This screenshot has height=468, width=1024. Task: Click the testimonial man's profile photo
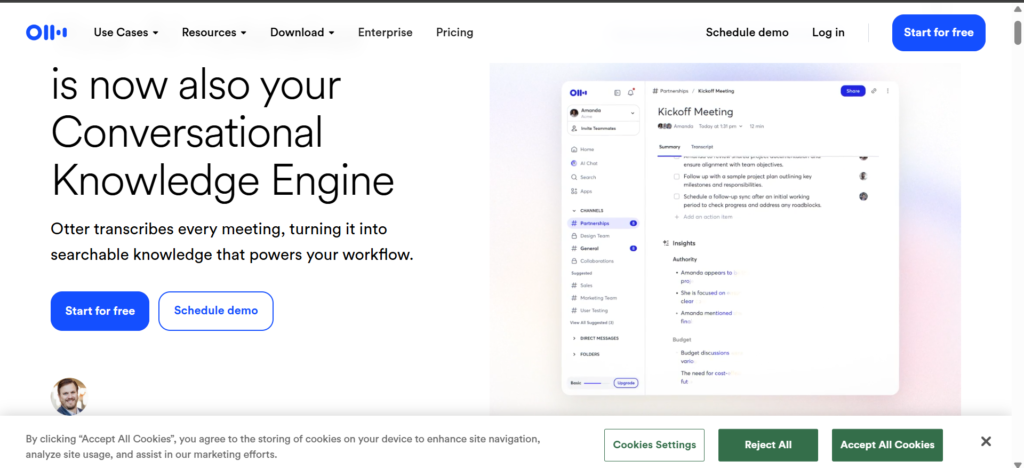click(69, 396)
